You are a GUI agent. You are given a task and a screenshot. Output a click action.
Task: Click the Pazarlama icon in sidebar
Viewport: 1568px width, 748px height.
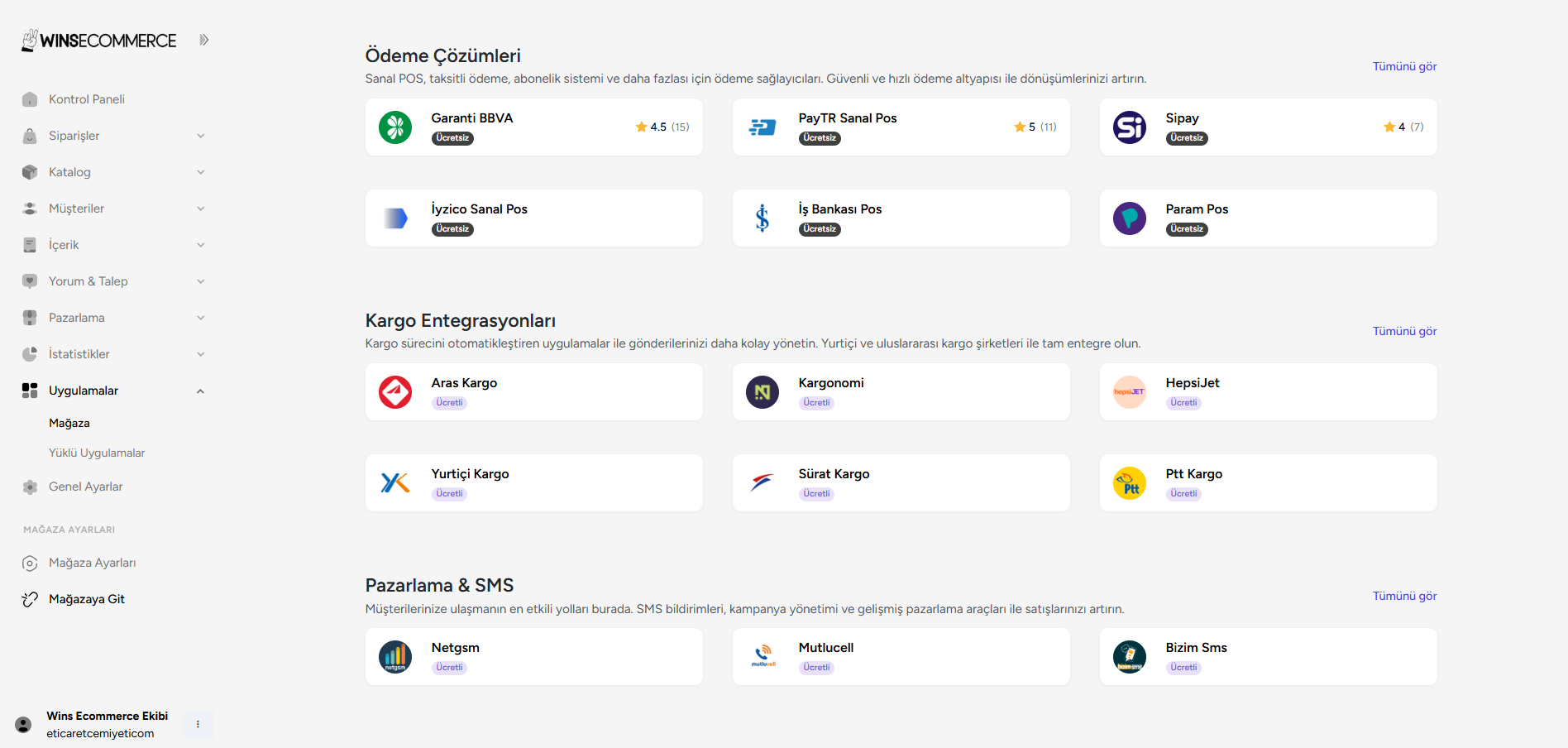pos(30,318)
